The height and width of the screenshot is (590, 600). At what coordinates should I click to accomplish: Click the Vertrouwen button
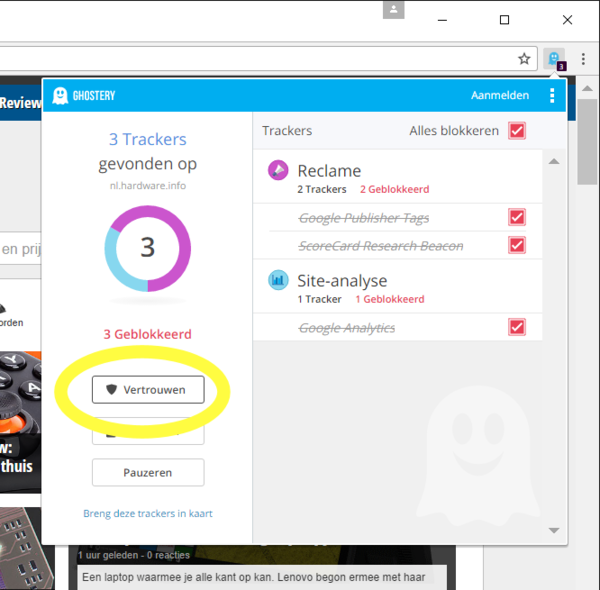pos(148,390)
